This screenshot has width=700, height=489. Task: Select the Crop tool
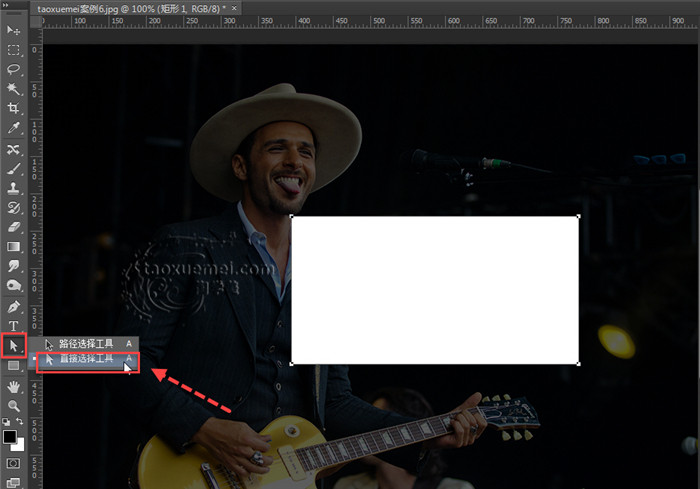14,108
